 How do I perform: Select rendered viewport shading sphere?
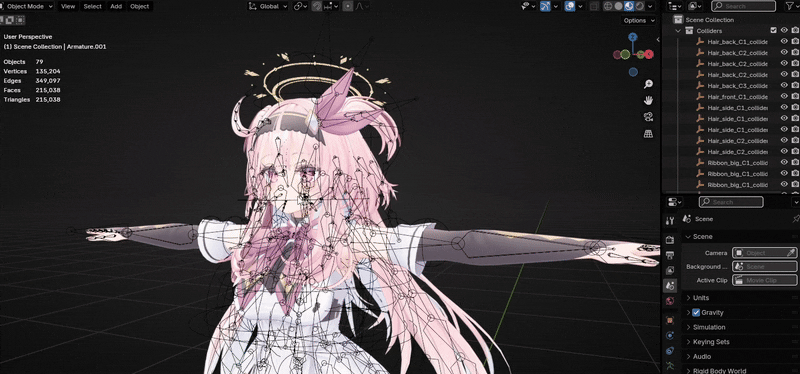(x=639, y=6)
